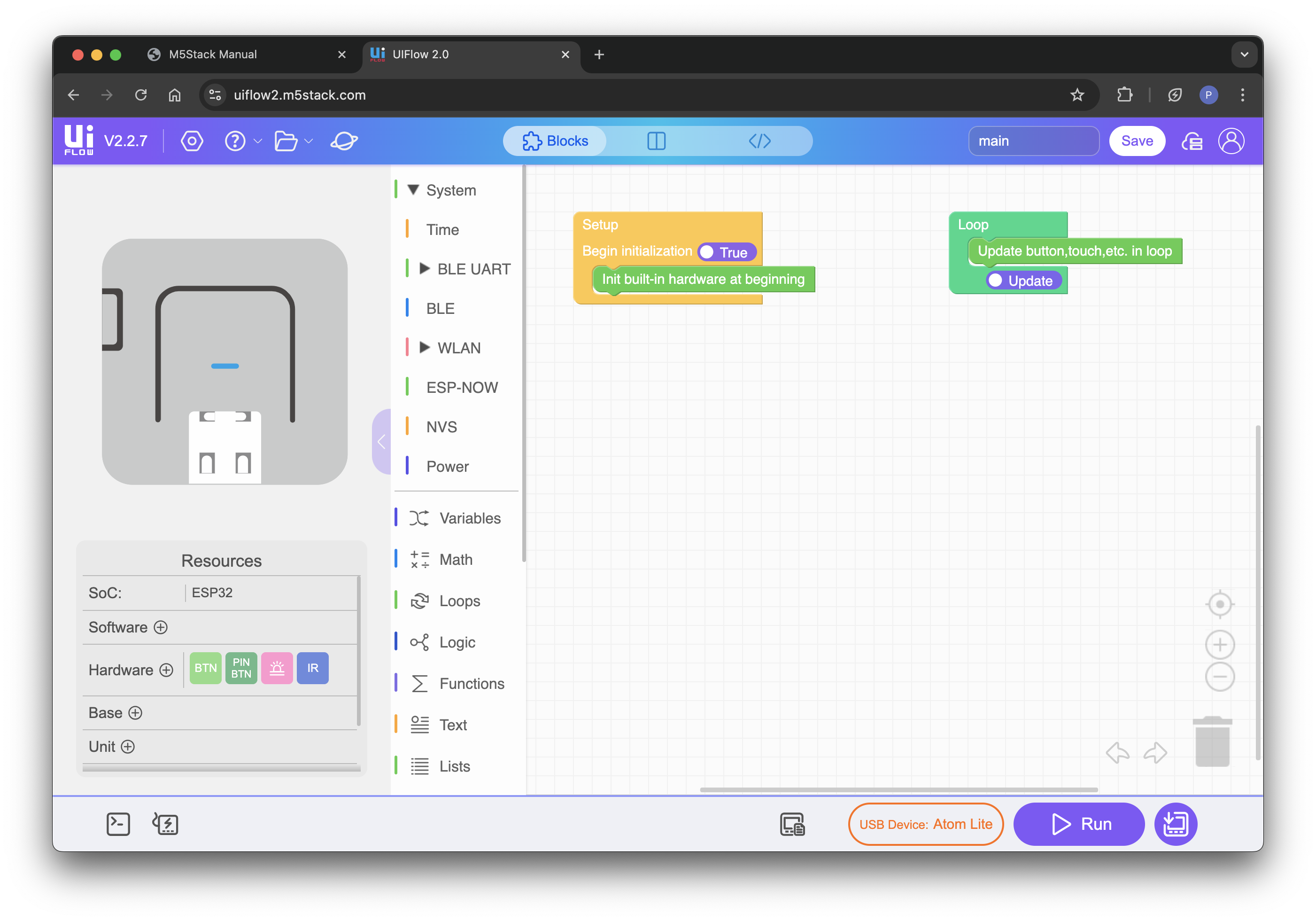Open the terminal console icon
Image resolution: width=1316 pixels, height=921 pixels.
point(118,825)
